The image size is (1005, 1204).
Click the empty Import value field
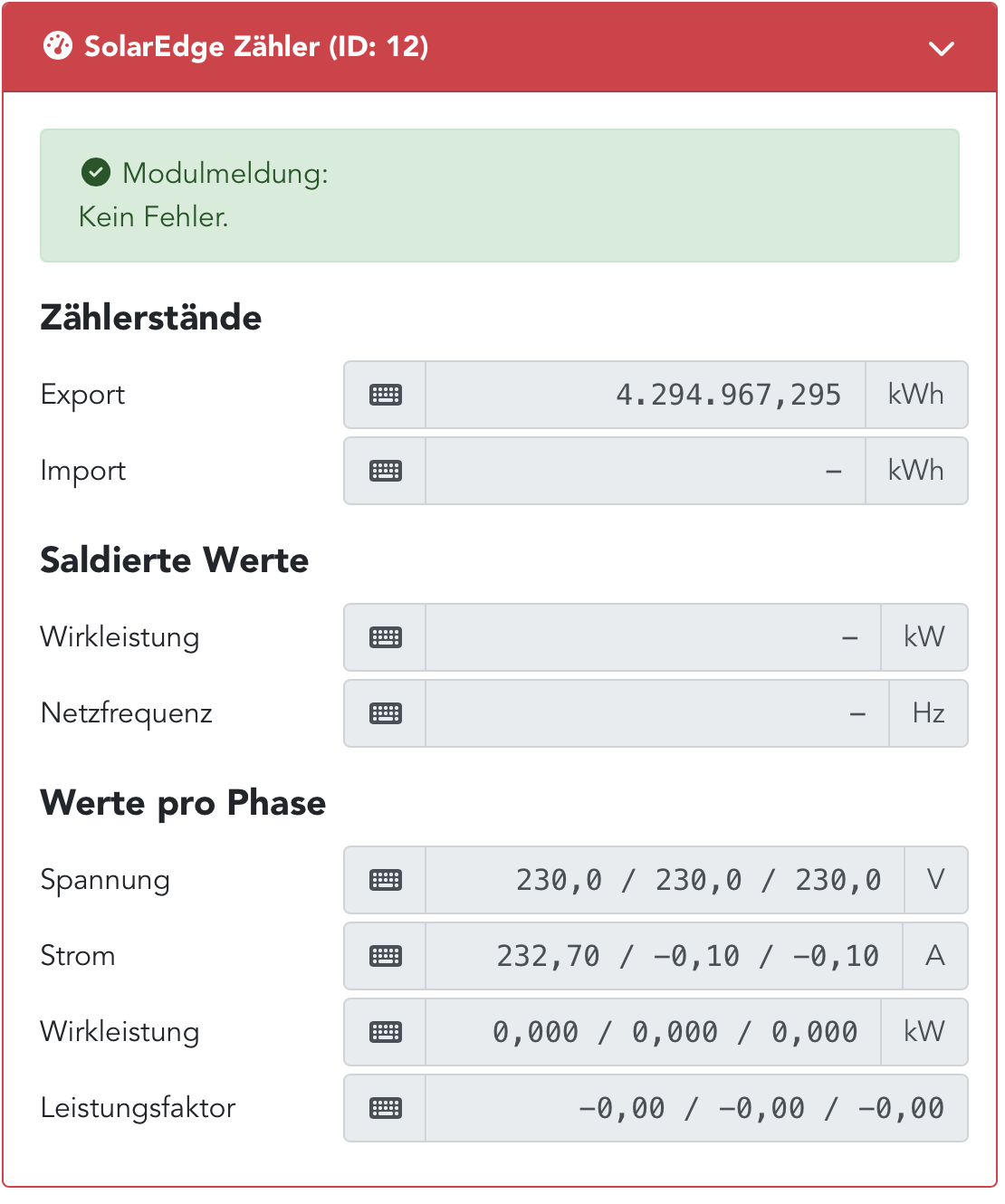coord(645,471)
